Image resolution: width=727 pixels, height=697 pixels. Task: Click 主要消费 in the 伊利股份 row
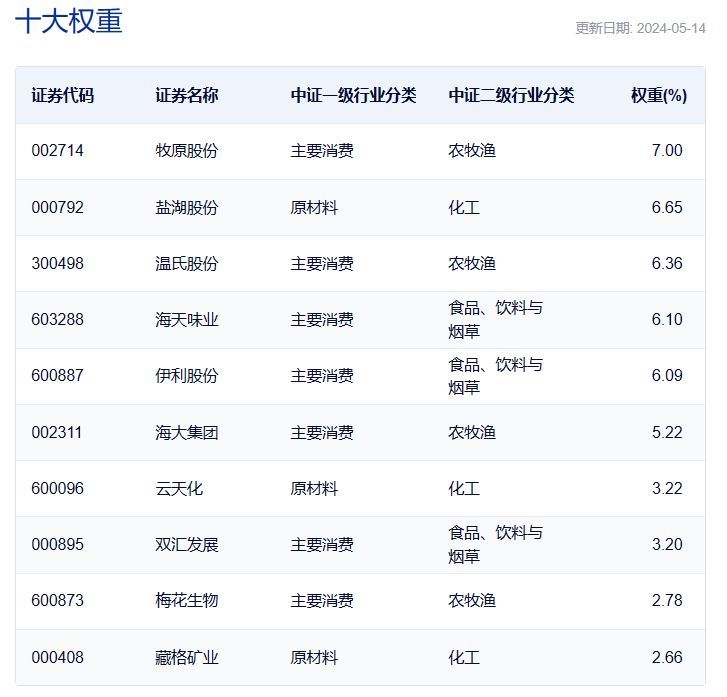322,375
